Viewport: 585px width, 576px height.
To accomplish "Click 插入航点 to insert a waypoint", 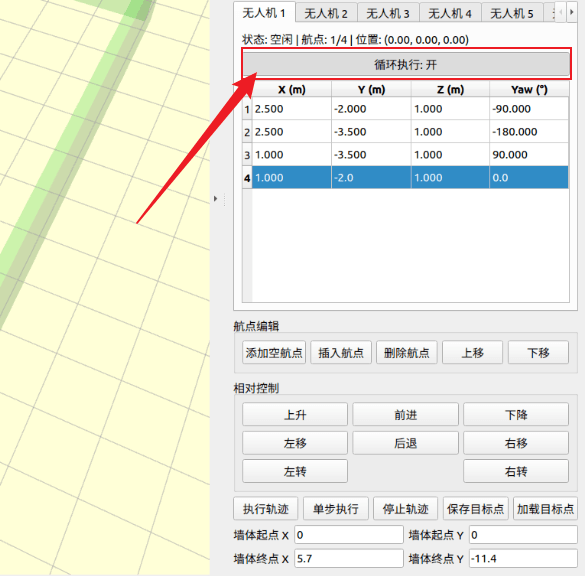I will 341,353.
